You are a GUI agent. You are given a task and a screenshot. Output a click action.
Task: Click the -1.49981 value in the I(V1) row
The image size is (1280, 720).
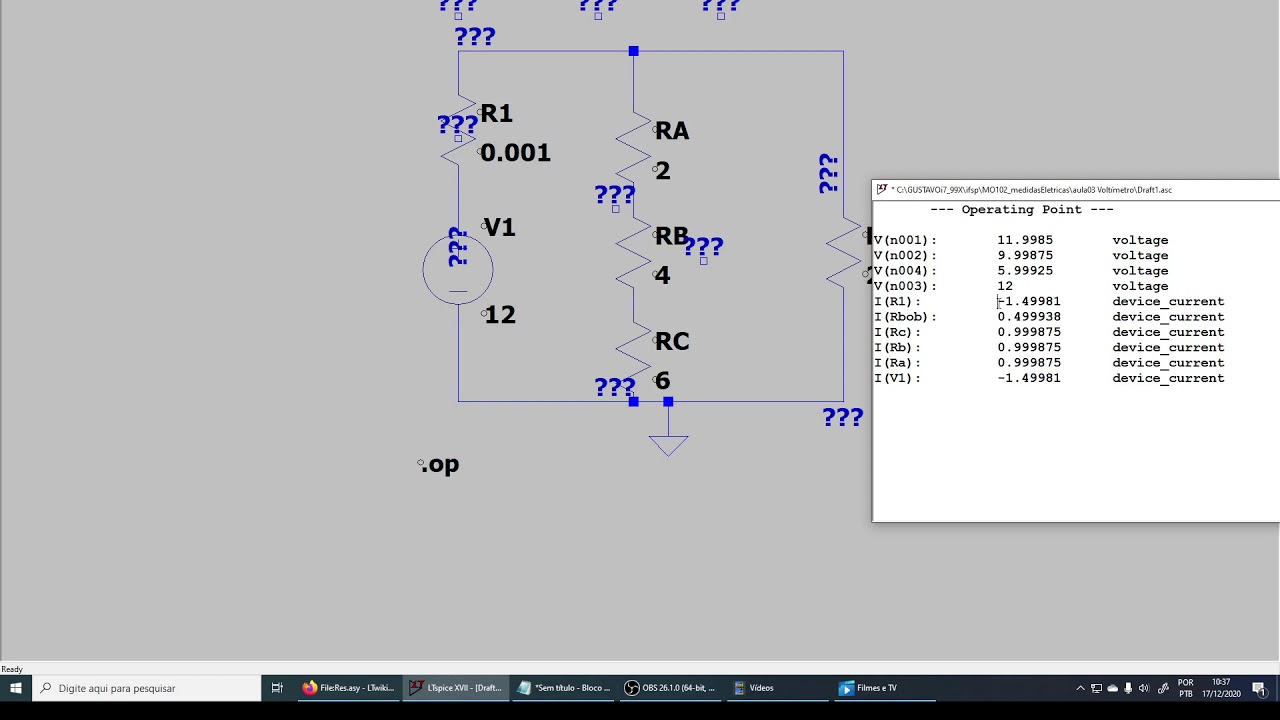pos(1029,379)
